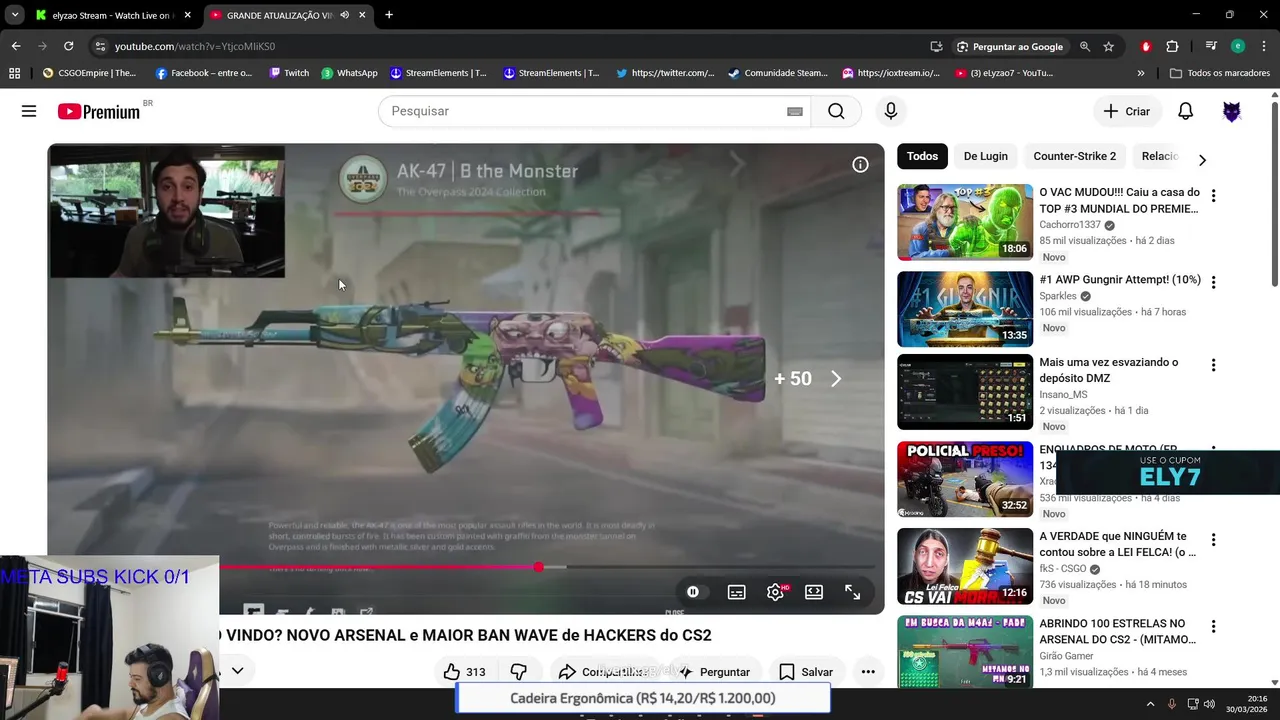
Task: Show hidden bookmarks with the double chevron
Action: (1141, 73)
